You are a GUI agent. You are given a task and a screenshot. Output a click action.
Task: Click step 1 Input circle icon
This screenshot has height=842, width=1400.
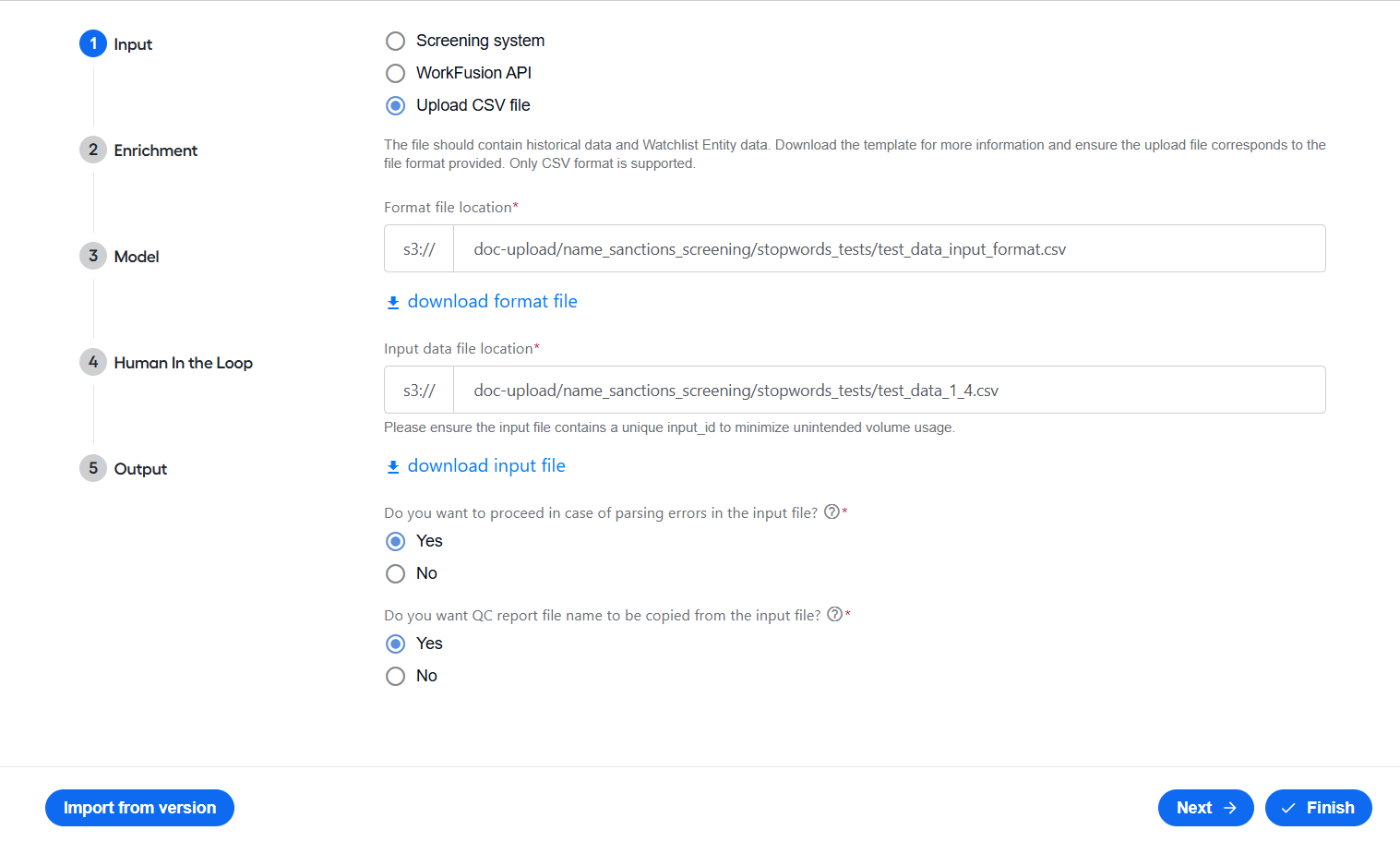point(93,43)
